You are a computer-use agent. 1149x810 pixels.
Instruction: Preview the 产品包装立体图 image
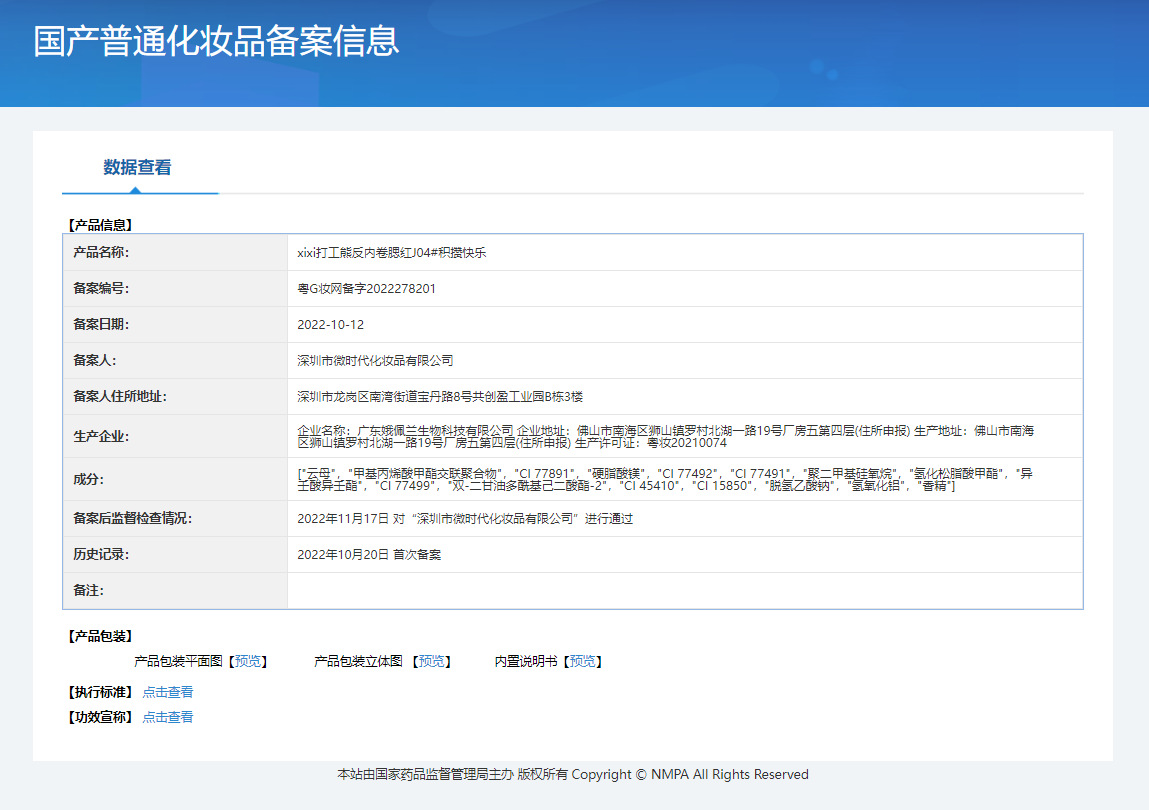432,661
